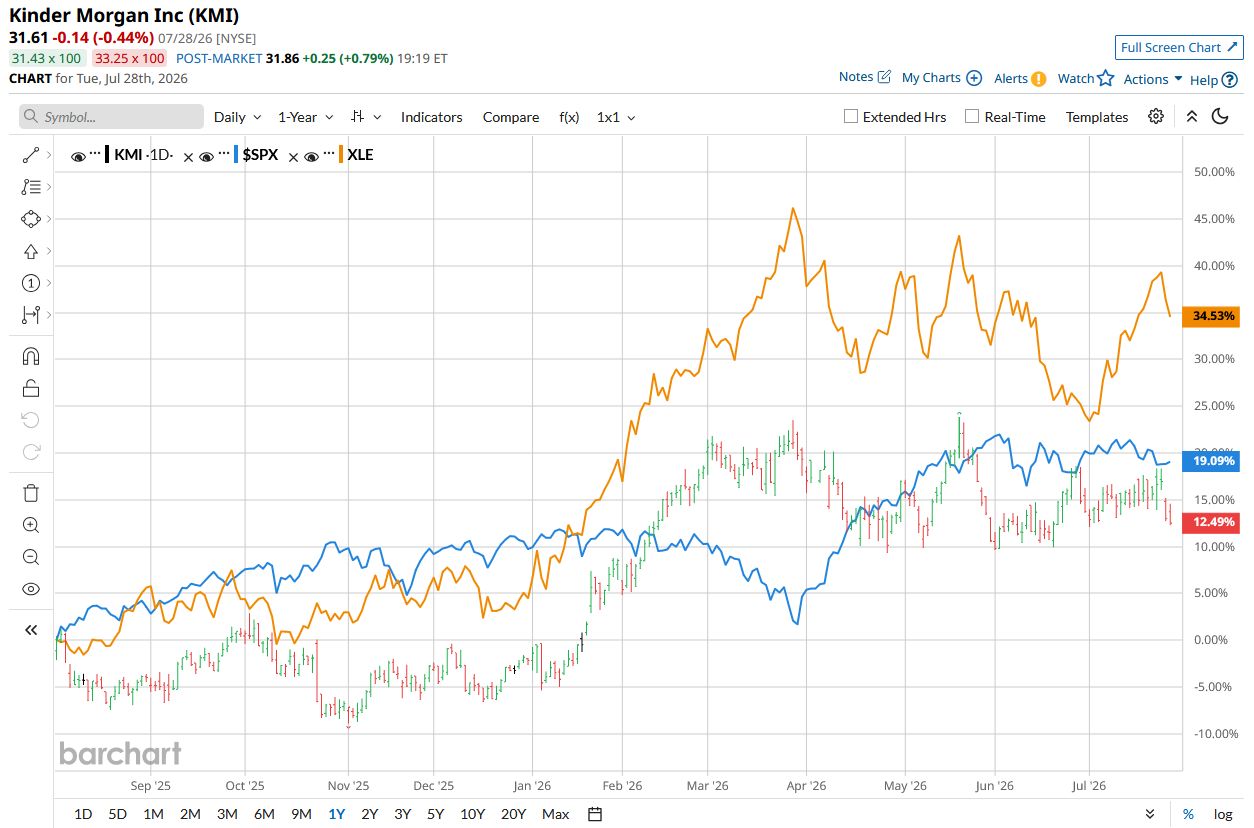Click the Alerts exclamation icon
The image size is (1254, 828).
(1039, 78)
